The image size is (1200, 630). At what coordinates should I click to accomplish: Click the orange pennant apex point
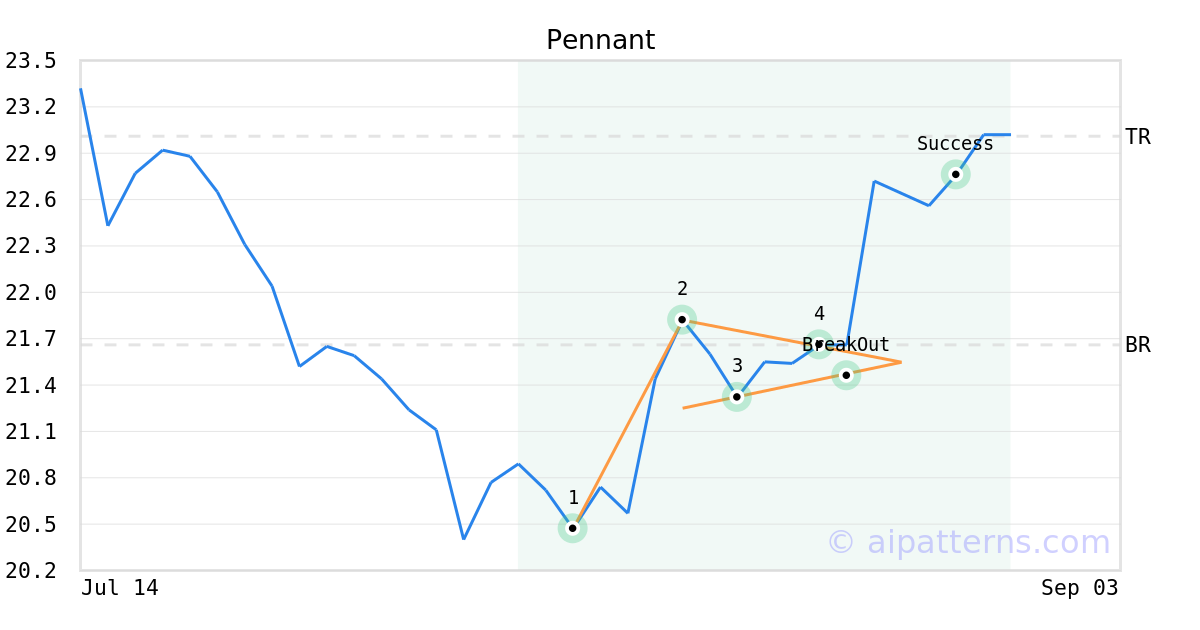pos(901,362)
